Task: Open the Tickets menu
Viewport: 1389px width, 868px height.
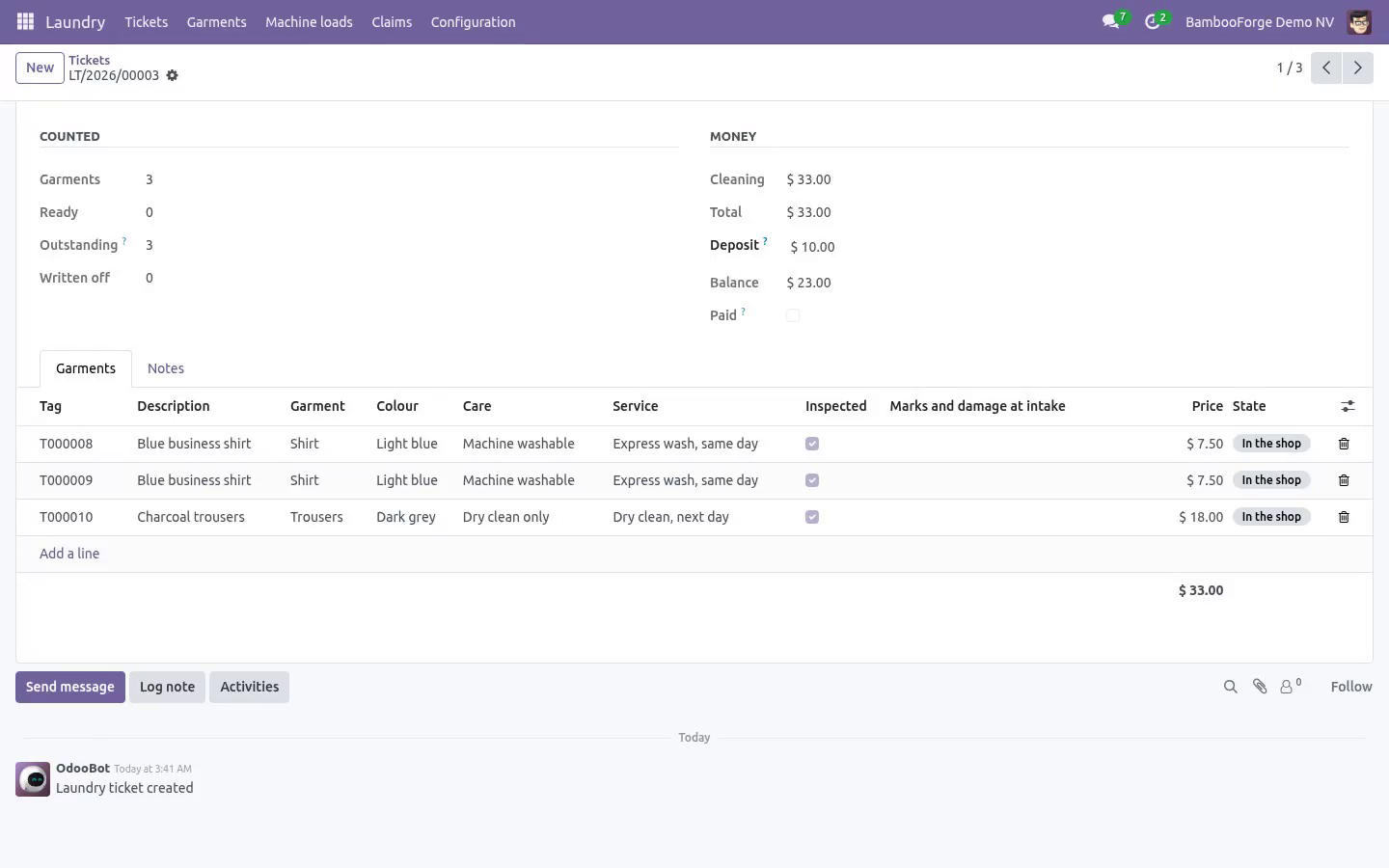Action: click(146, 21)
